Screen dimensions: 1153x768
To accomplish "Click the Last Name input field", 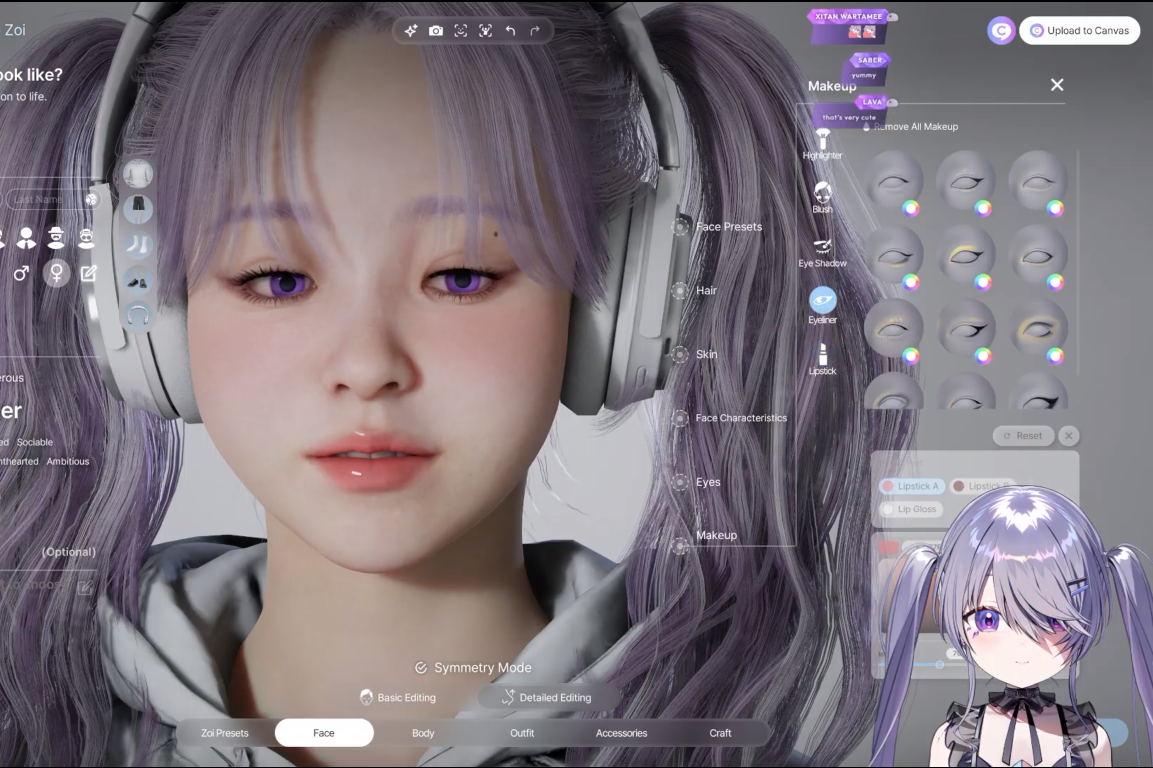I will coord(40,199).
